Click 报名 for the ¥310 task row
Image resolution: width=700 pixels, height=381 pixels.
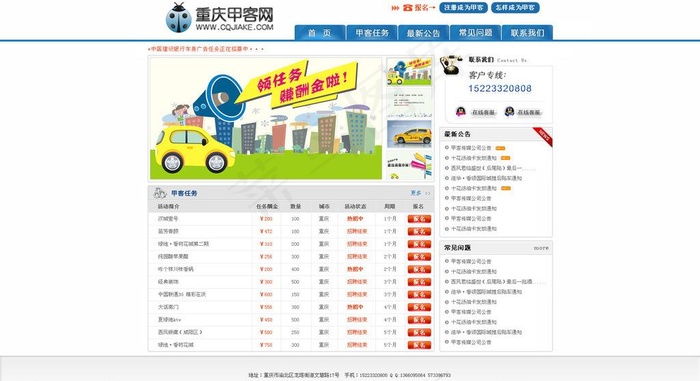click(x=419, y=244)
